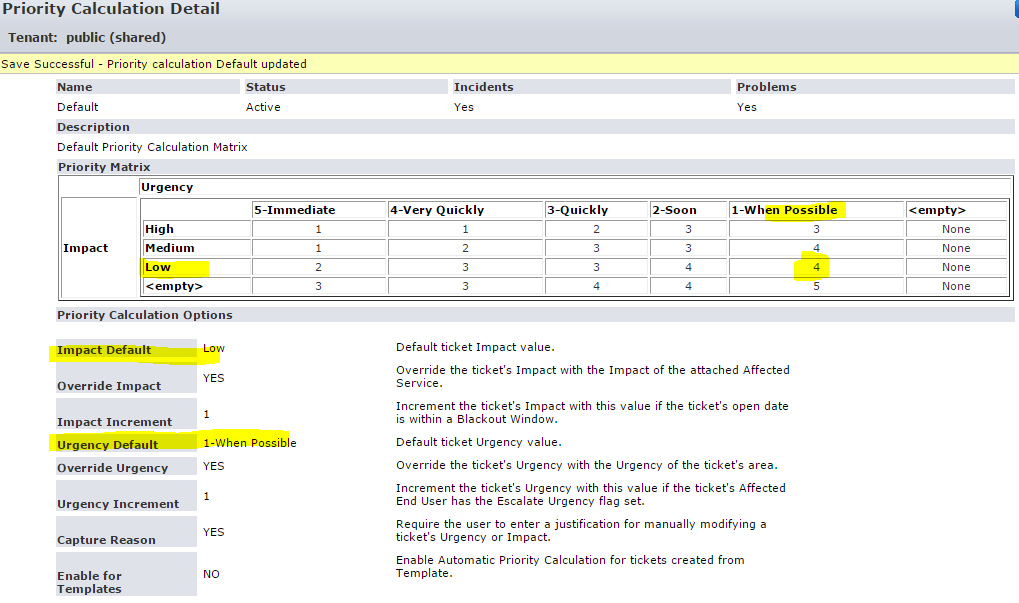Toggle the Override Impact YES setting
Screen dimensions: 1019x603
coord(210,377)
